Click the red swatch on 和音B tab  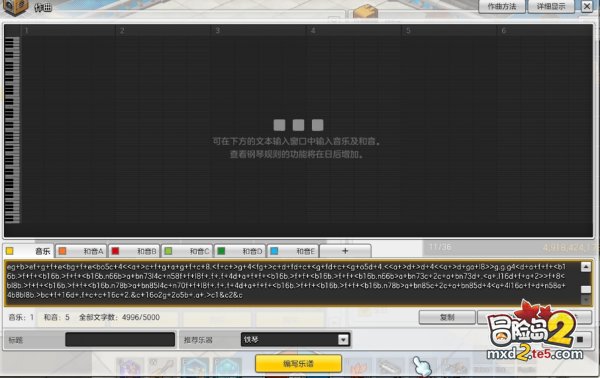pyautogui.click(x=115, y=251)
